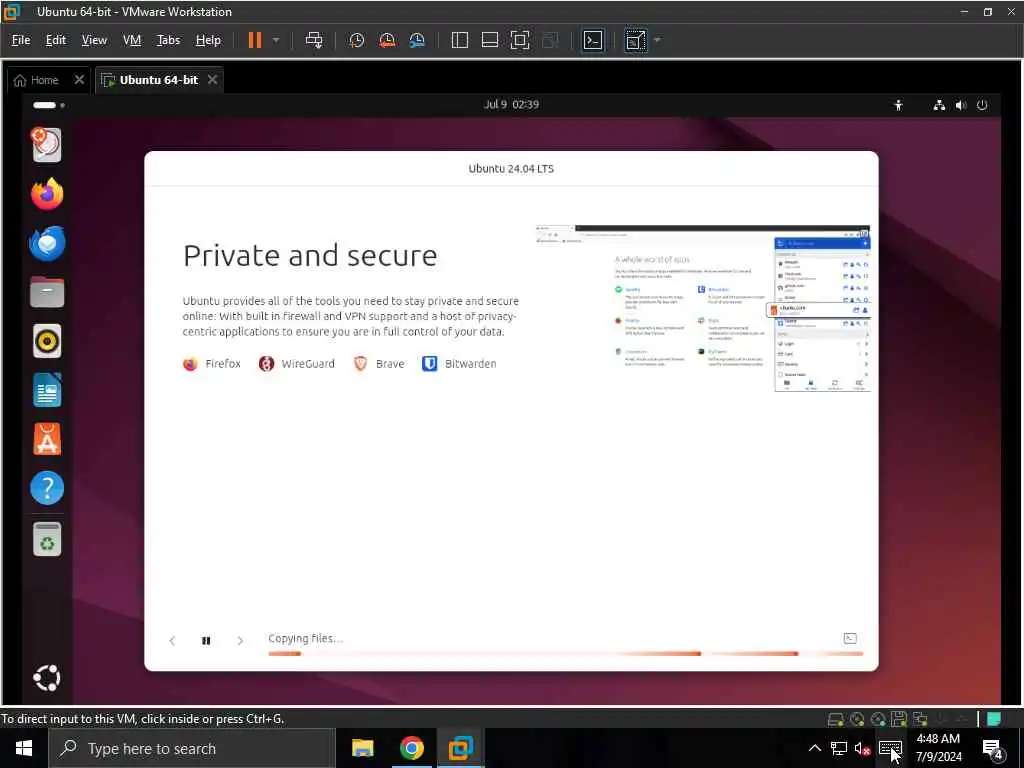Enter full screen mode icon
1024x768 pixels.
coord(520,40)
